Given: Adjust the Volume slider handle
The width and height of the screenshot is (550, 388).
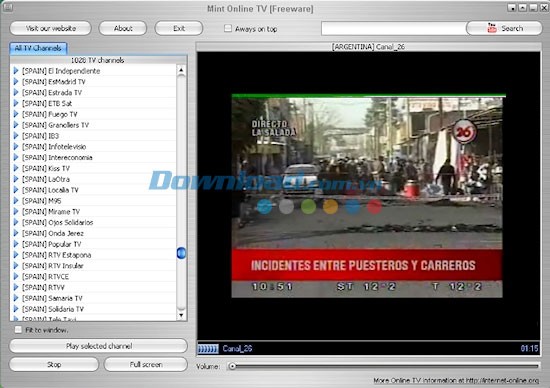Looking at the screenshot, I should (232, 367).
